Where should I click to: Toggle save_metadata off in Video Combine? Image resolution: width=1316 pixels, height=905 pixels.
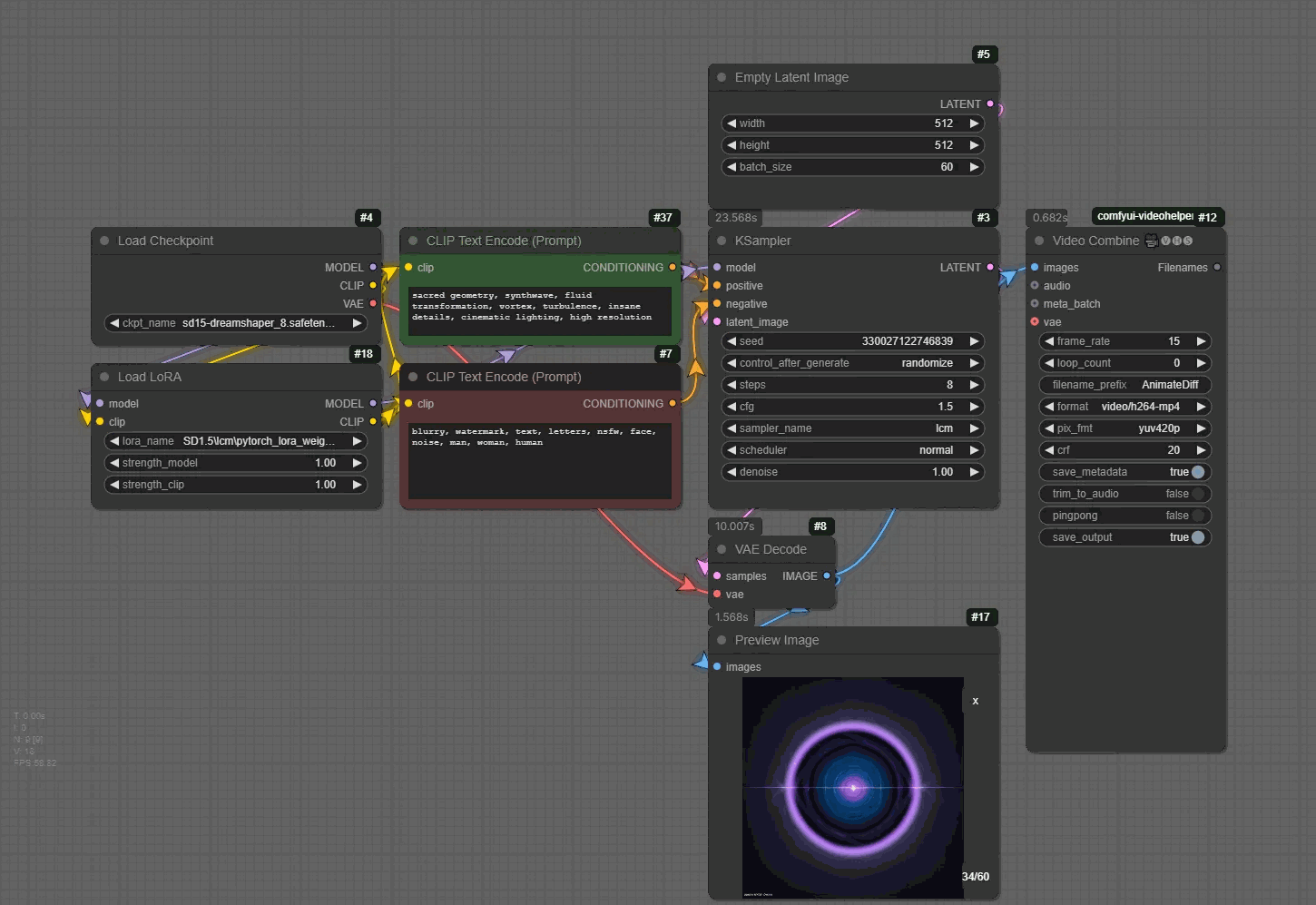pos(1197,472)
